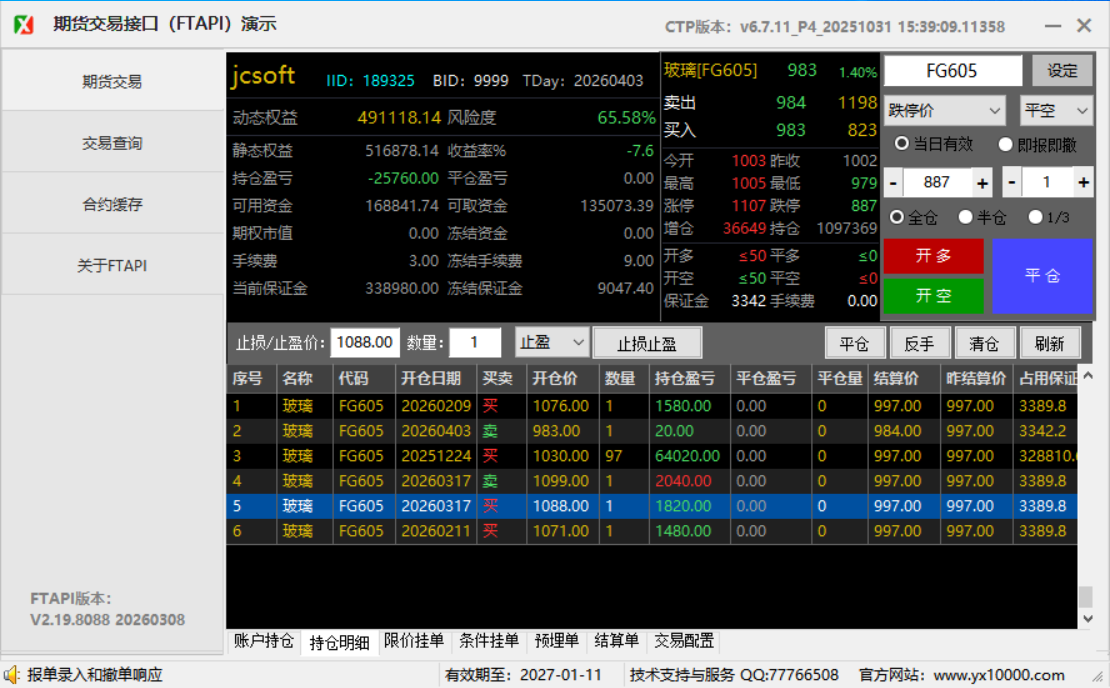This screenshot has height=688, width=1110.
Task: Increase price with the plus stepper
Action: point(982,183)
